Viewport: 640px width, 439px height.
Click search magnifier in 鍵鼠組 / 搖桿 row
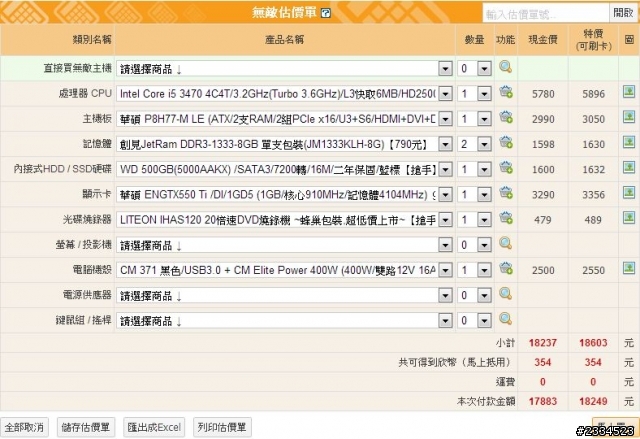pyautogui.click(x=505, y=319)
